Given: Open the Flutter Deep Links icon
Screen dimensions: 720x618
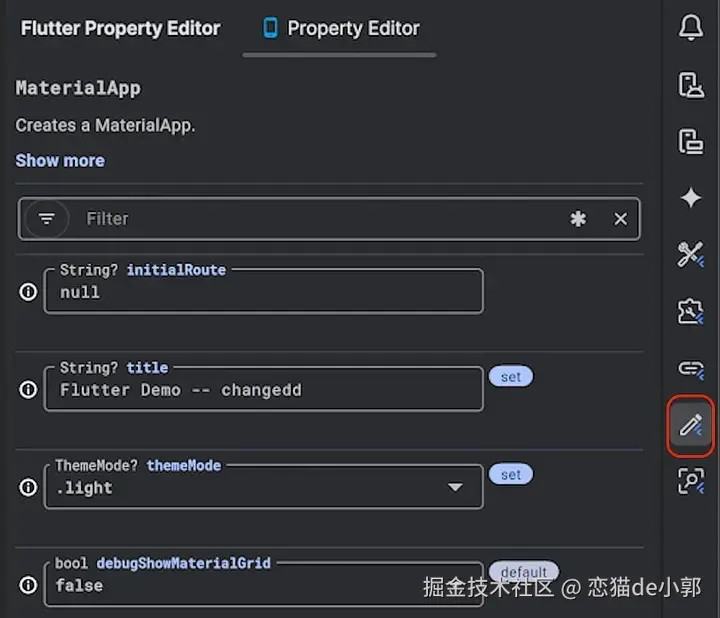Looking at the screenshot, I should point(691,368).
